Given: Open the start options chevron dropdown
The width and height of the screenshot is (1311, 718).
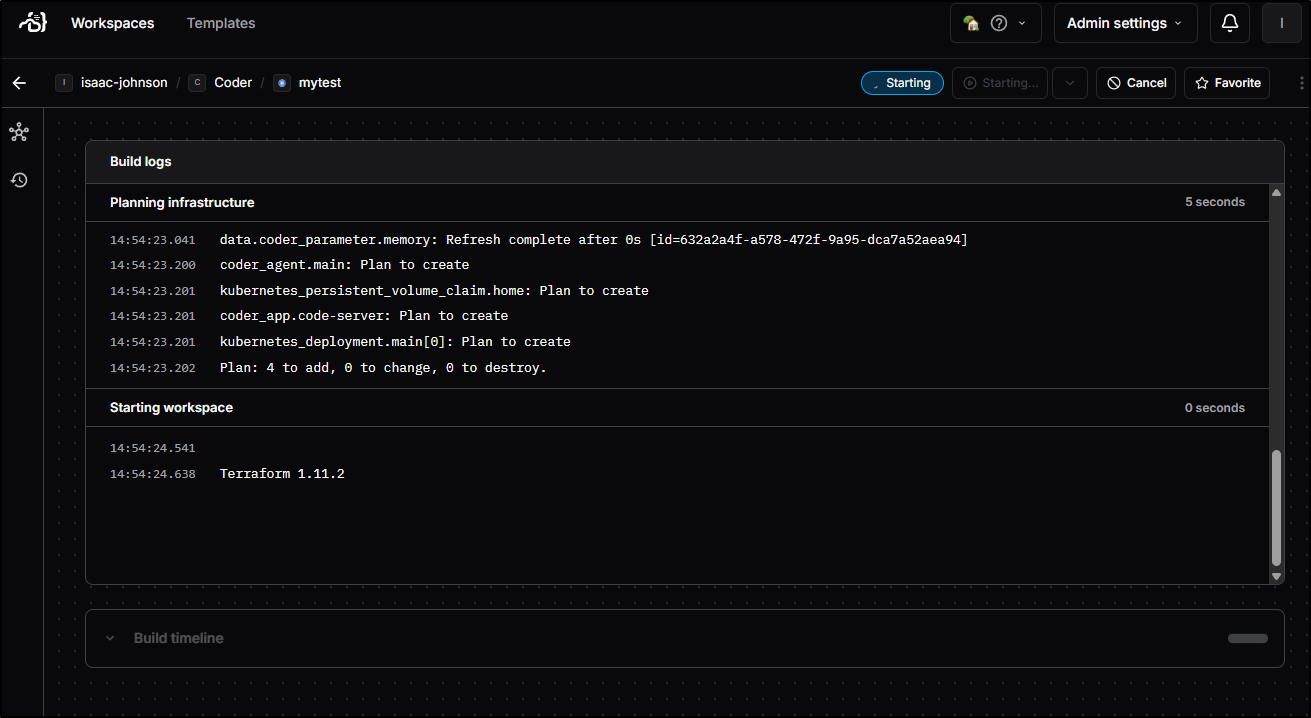Looking at the screenshot, I should pos(1069,83).
